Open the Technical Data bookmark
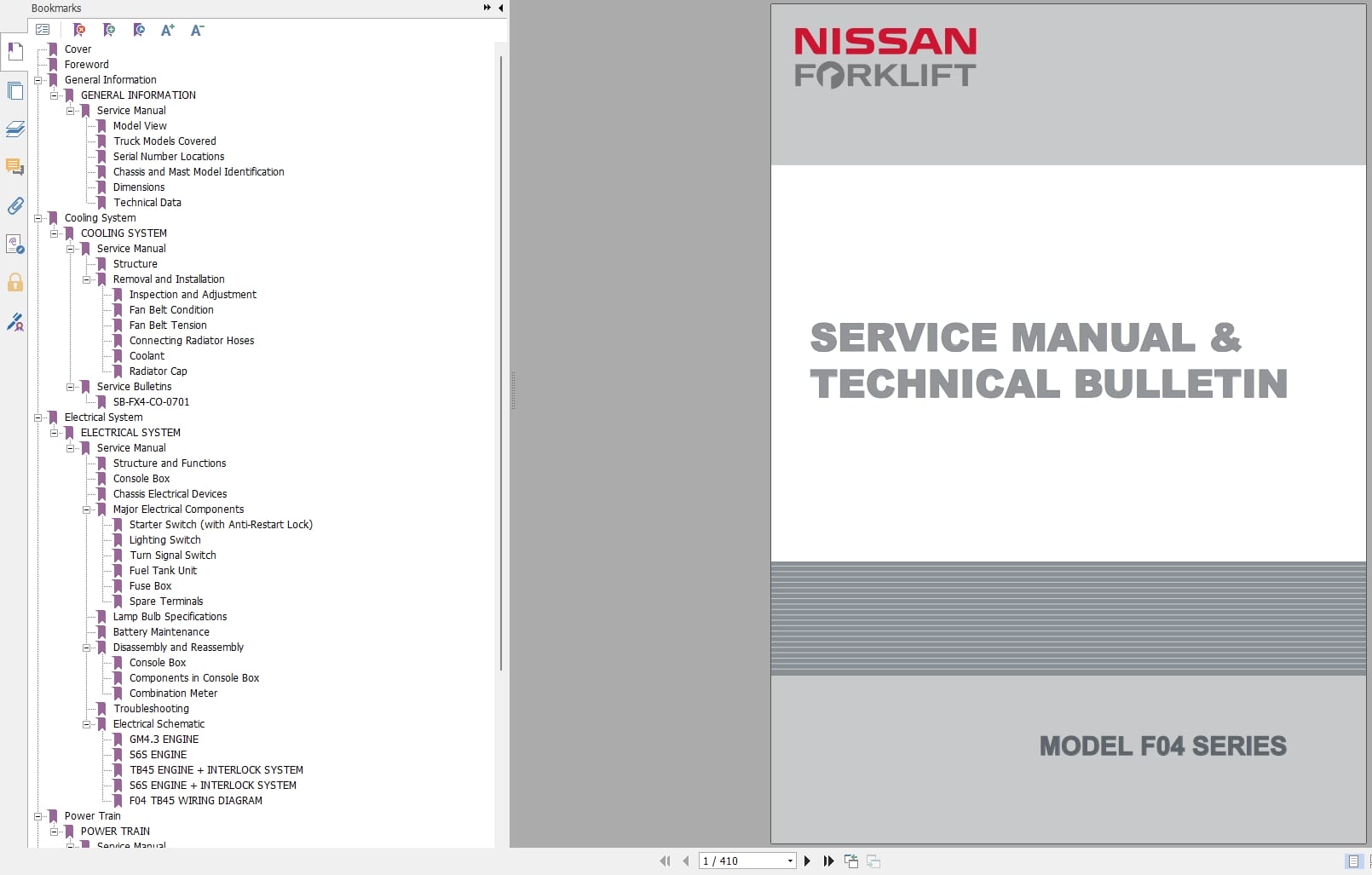The width and height of the screenshot is (1372, 875). [x=147, y=203]
